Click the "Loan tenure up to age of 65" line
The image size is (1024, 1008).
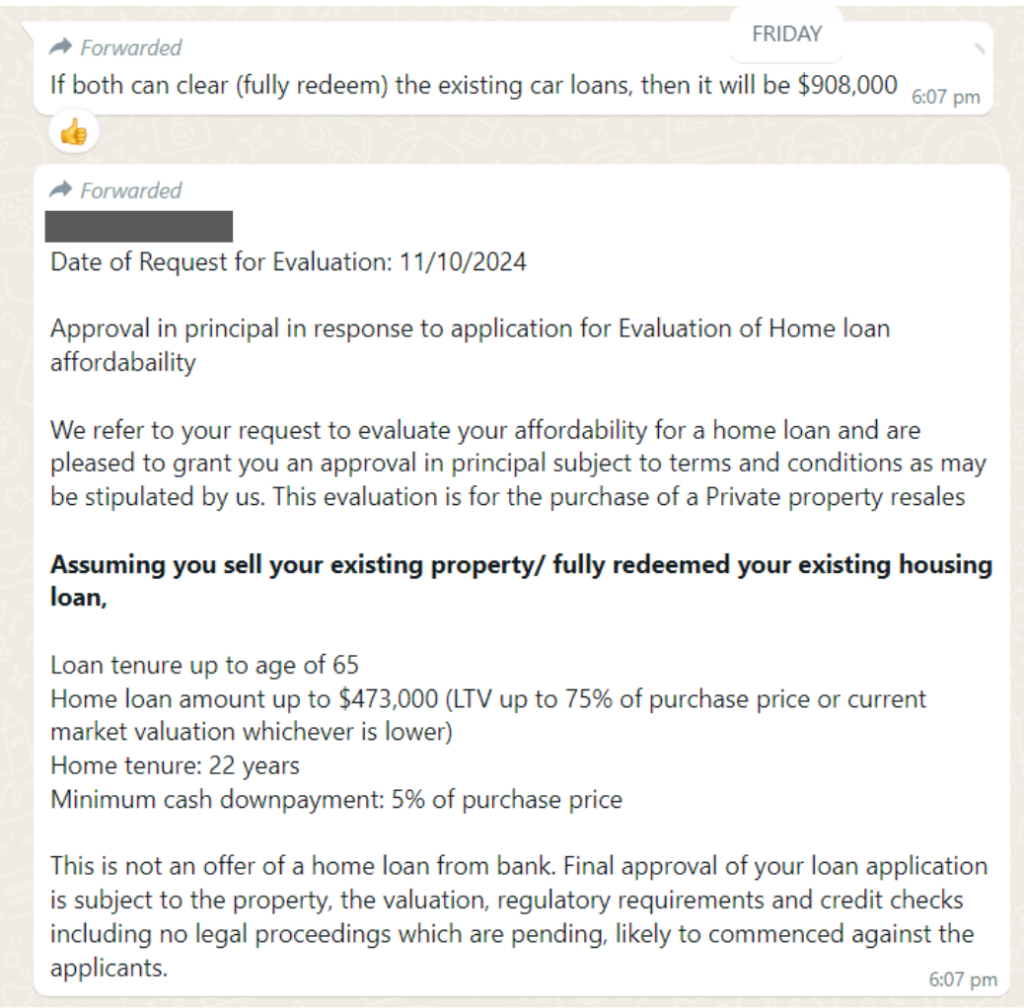204,665
